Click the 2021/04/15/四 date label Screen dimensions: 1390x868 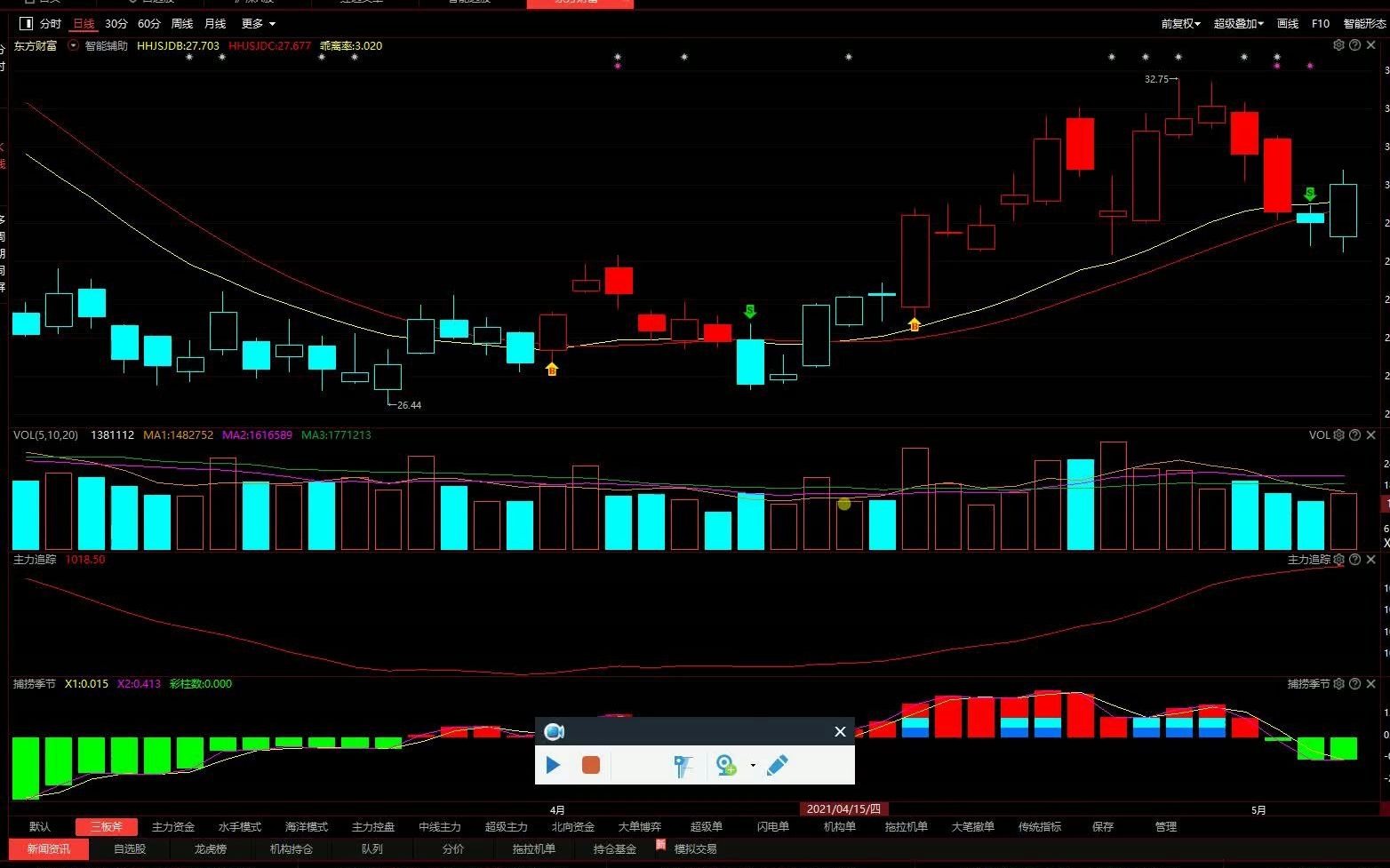[x=843, y=809]
